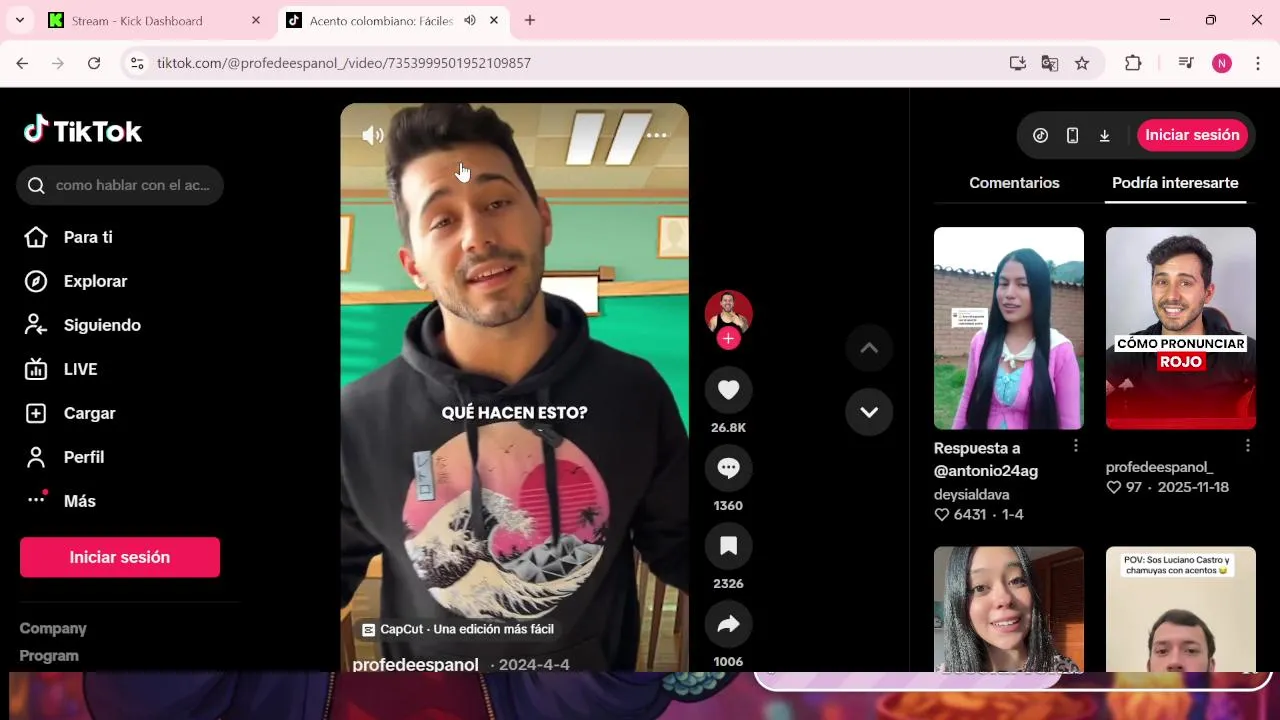Viewport: 1280px width, 720px height.
Task: Like the video with the heart icon
Action: click(x=728, y=390)
